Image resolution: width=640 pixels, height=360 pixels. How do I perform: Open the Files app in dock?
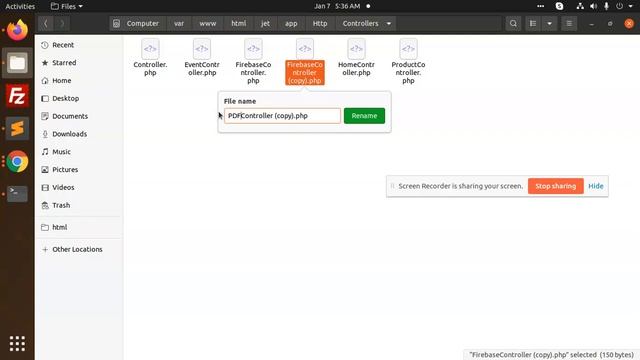point(17,63)
